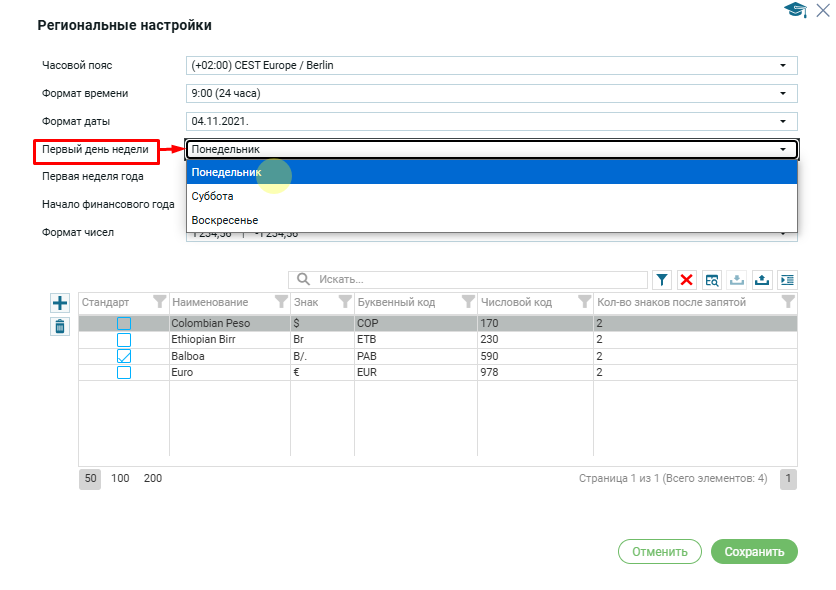Click the rightmost column settings toolbar icon

click(x=787, y=280)
